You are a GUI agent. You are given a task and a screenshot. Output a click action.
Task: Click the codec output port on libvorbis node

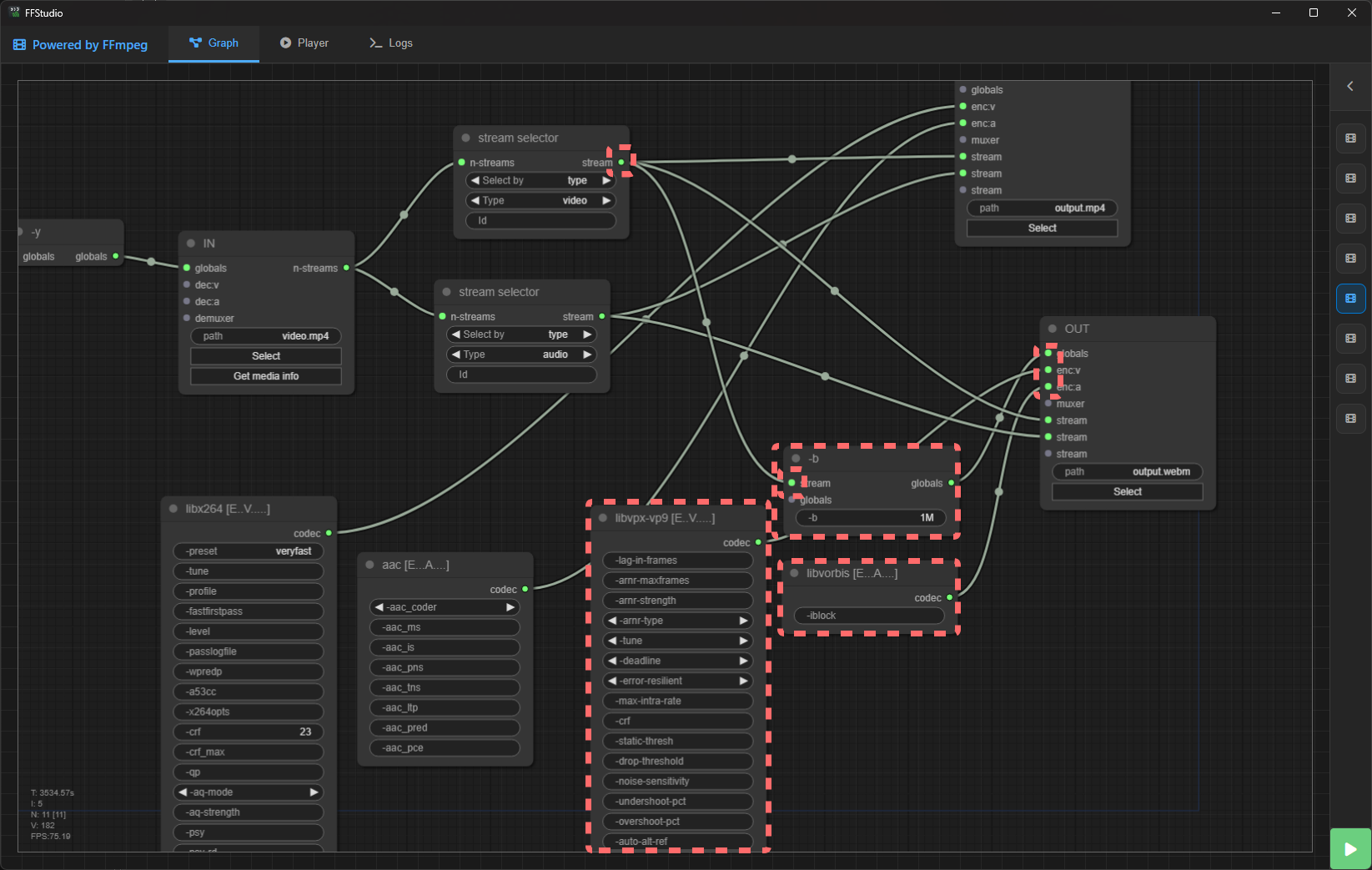pyautogui.click(x=949, y=597)
